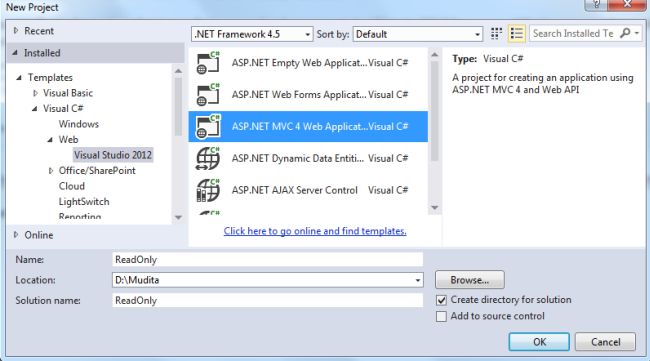
Task: Click the ASP.NET MVC 4 Web Application icon
Action: point(208,126)
